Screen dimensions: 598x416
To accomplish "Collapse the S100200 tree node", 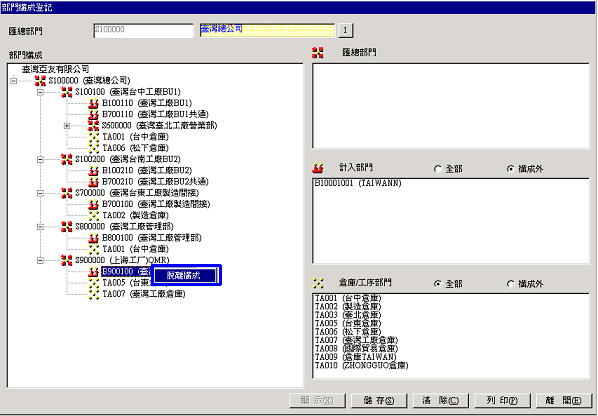I will (x=40, y=159).
